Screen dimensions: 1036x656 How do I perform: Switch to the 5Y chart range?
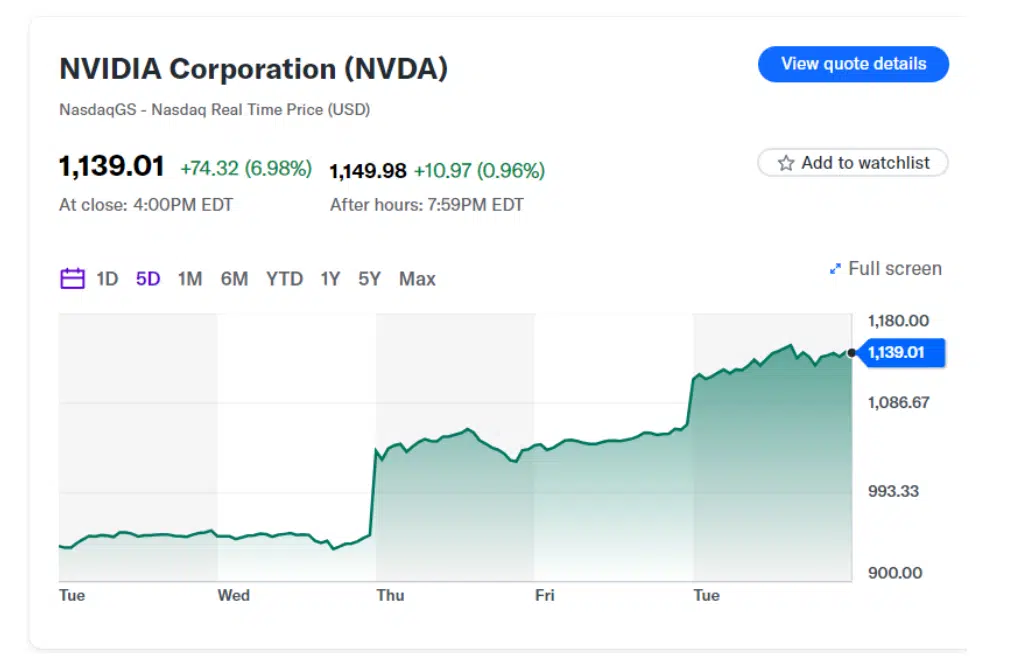tap(368, 279)
